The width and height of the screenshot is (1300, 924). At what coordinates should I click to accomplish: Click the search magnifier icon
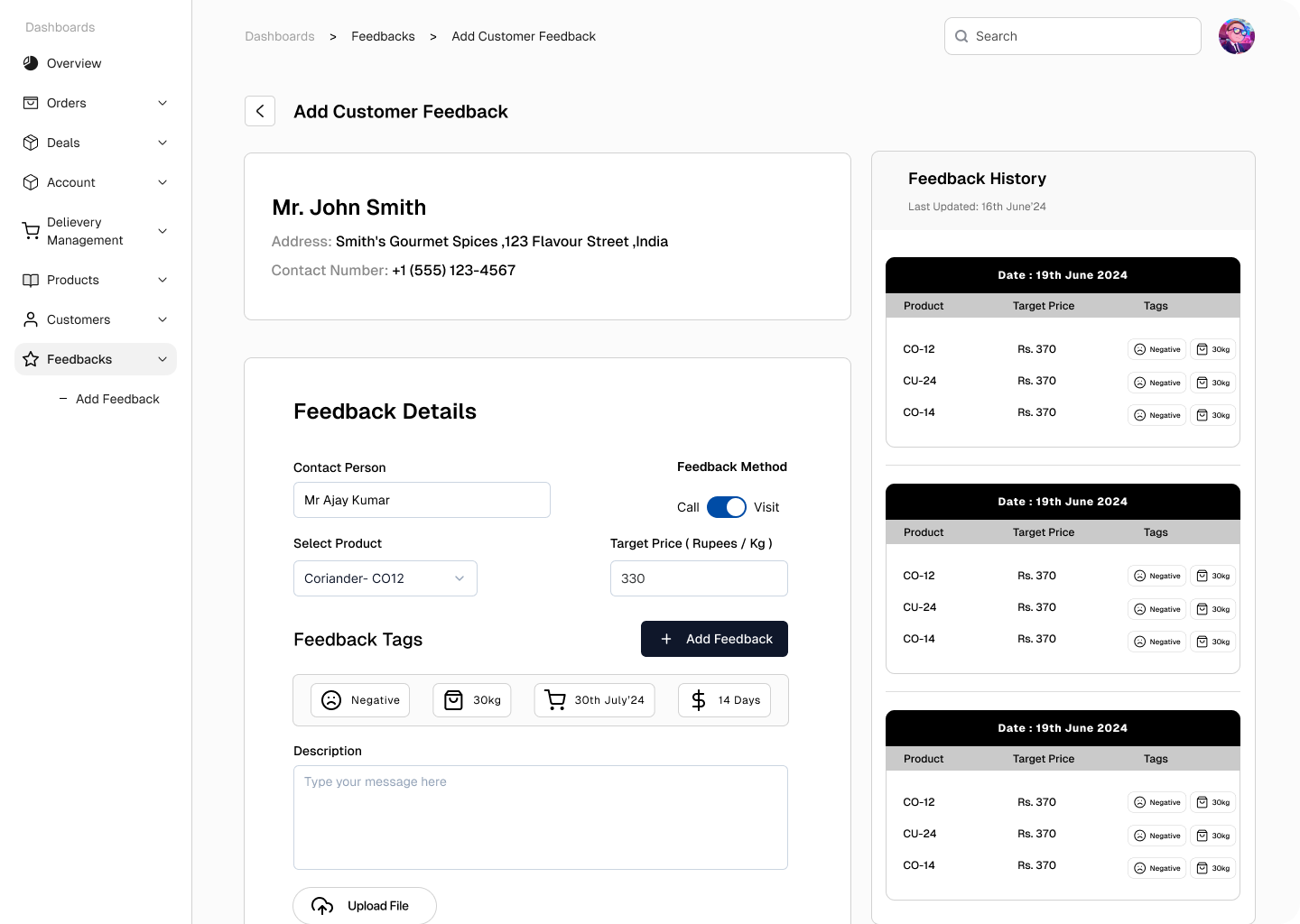tap(961, 36)
